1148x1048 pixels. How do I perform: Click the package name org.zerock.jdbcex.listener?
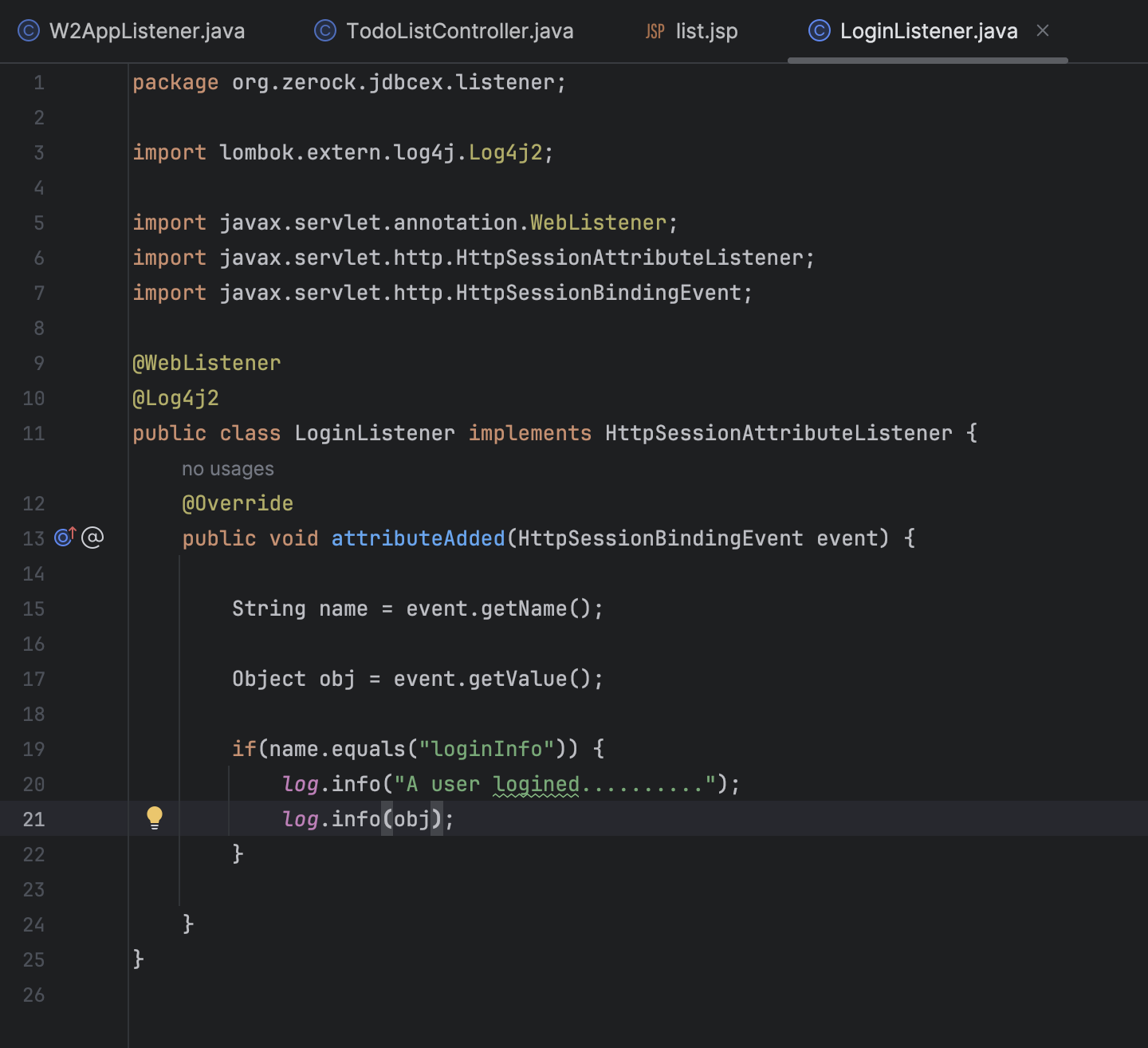pos(393,82)
